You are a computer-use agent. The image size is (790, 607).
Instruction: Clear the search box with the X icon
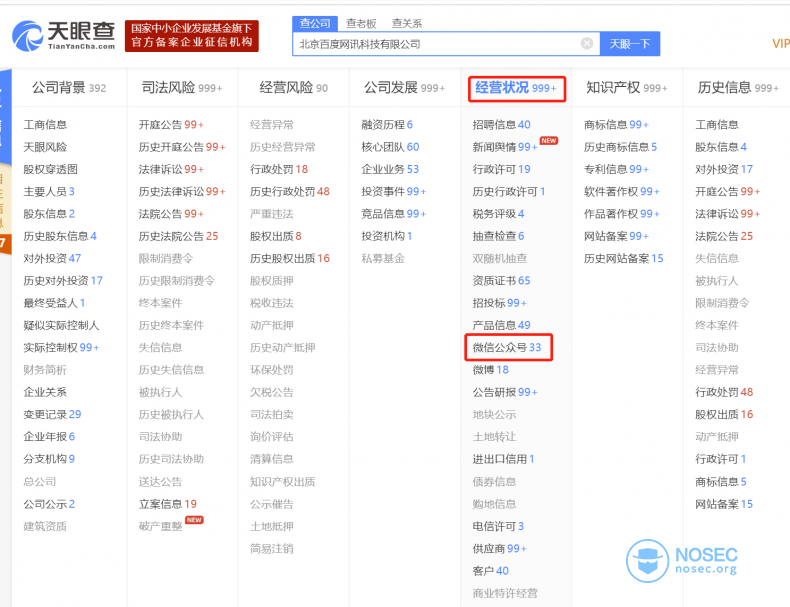pyautogui.click(x=586, y=44)
